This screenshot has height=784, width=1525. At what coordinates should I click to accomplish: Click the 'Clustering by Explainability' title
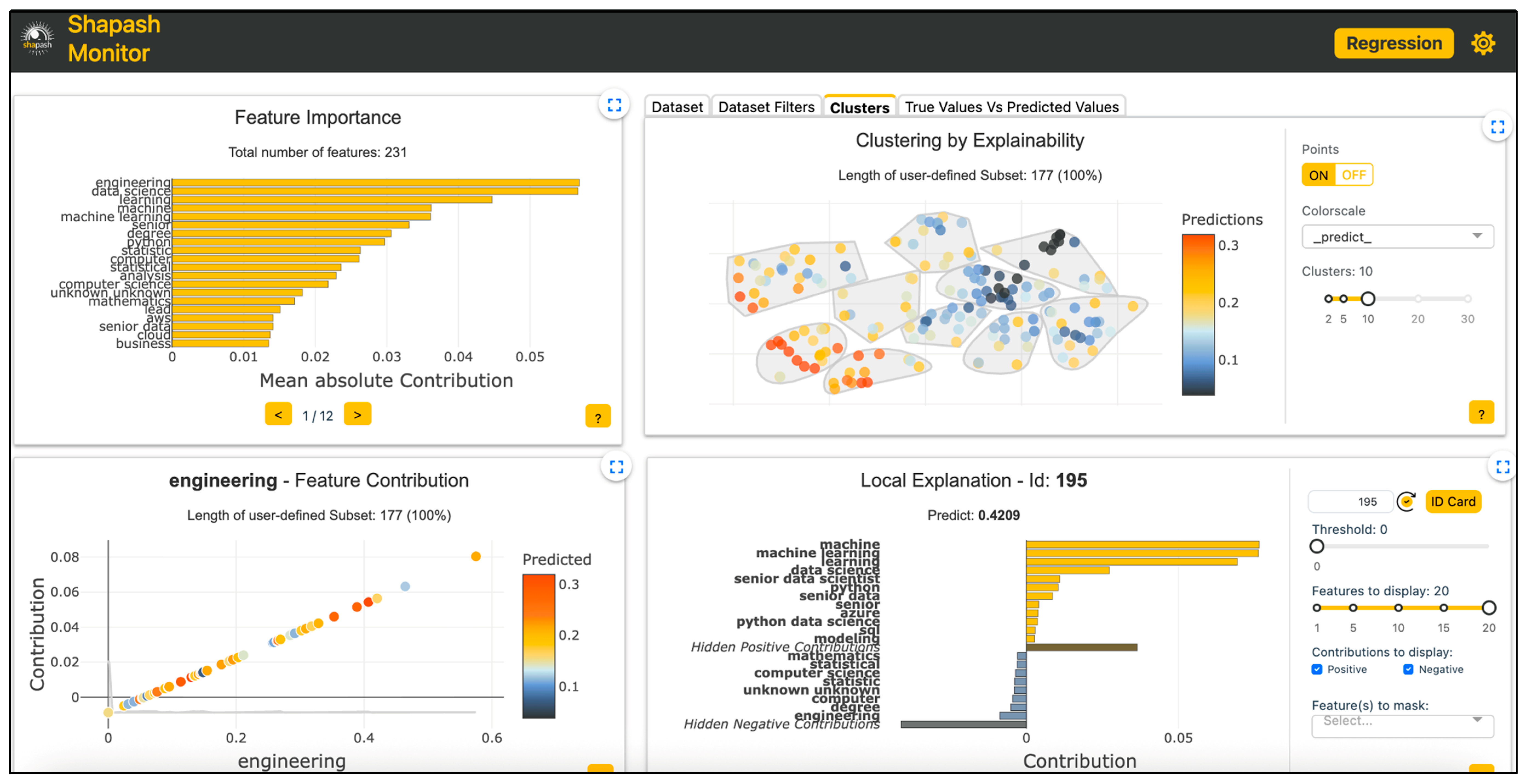tap(970, 140)
